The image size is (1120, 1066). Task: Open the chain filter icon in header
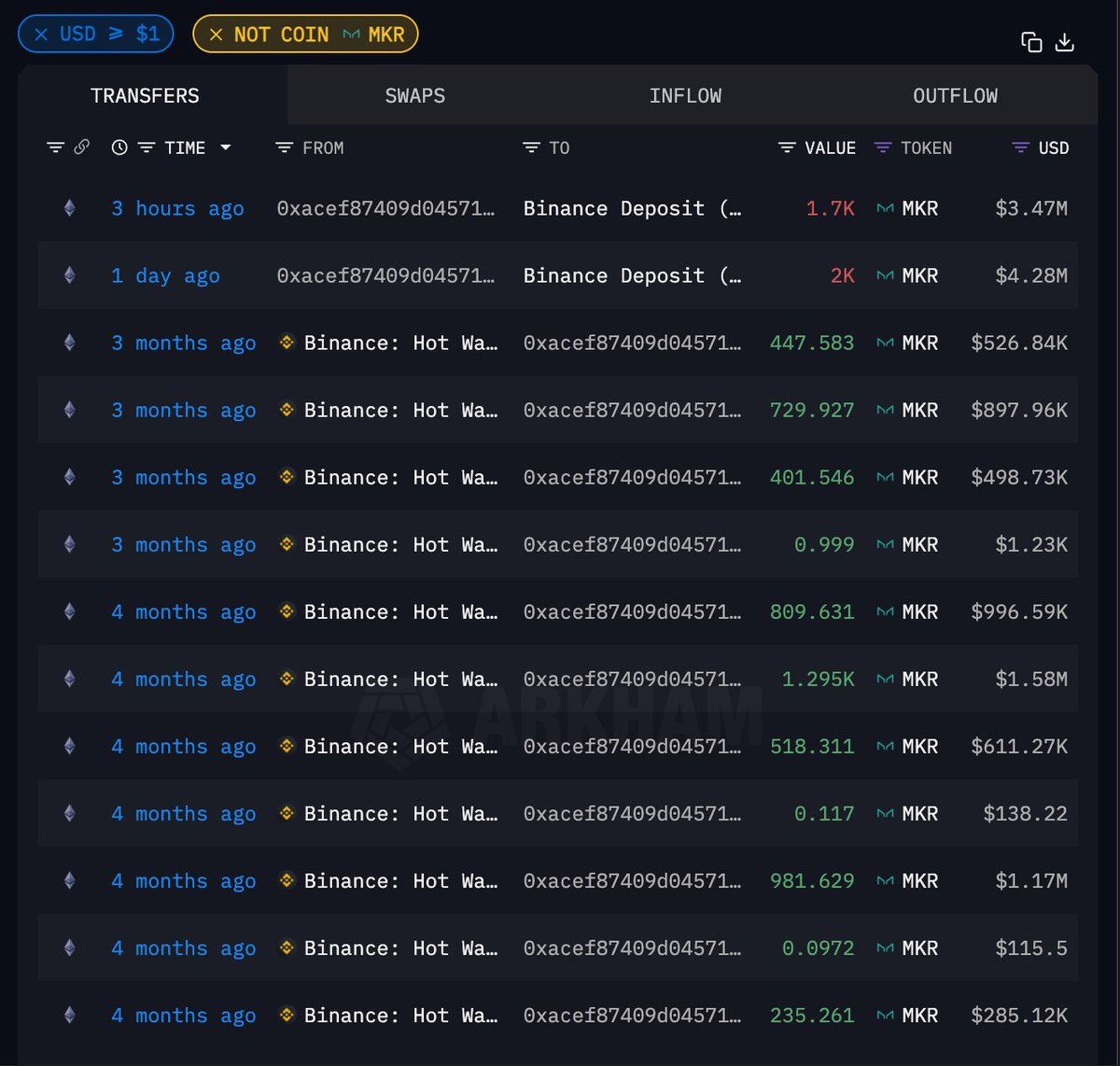click(x=56, y=147)
